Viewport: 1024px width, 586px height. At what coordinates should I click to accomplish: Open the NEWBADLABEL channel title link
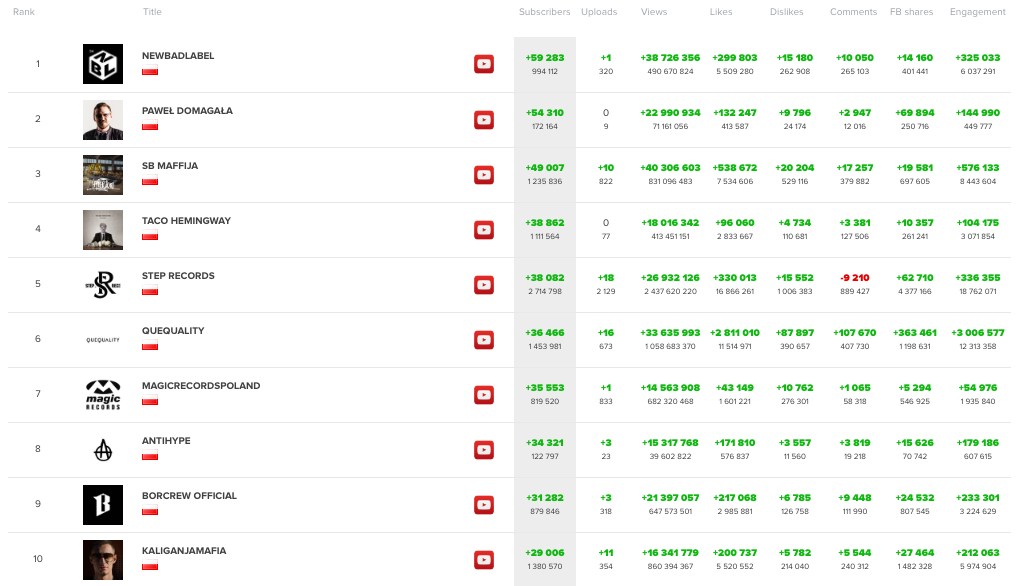point(178,56)
